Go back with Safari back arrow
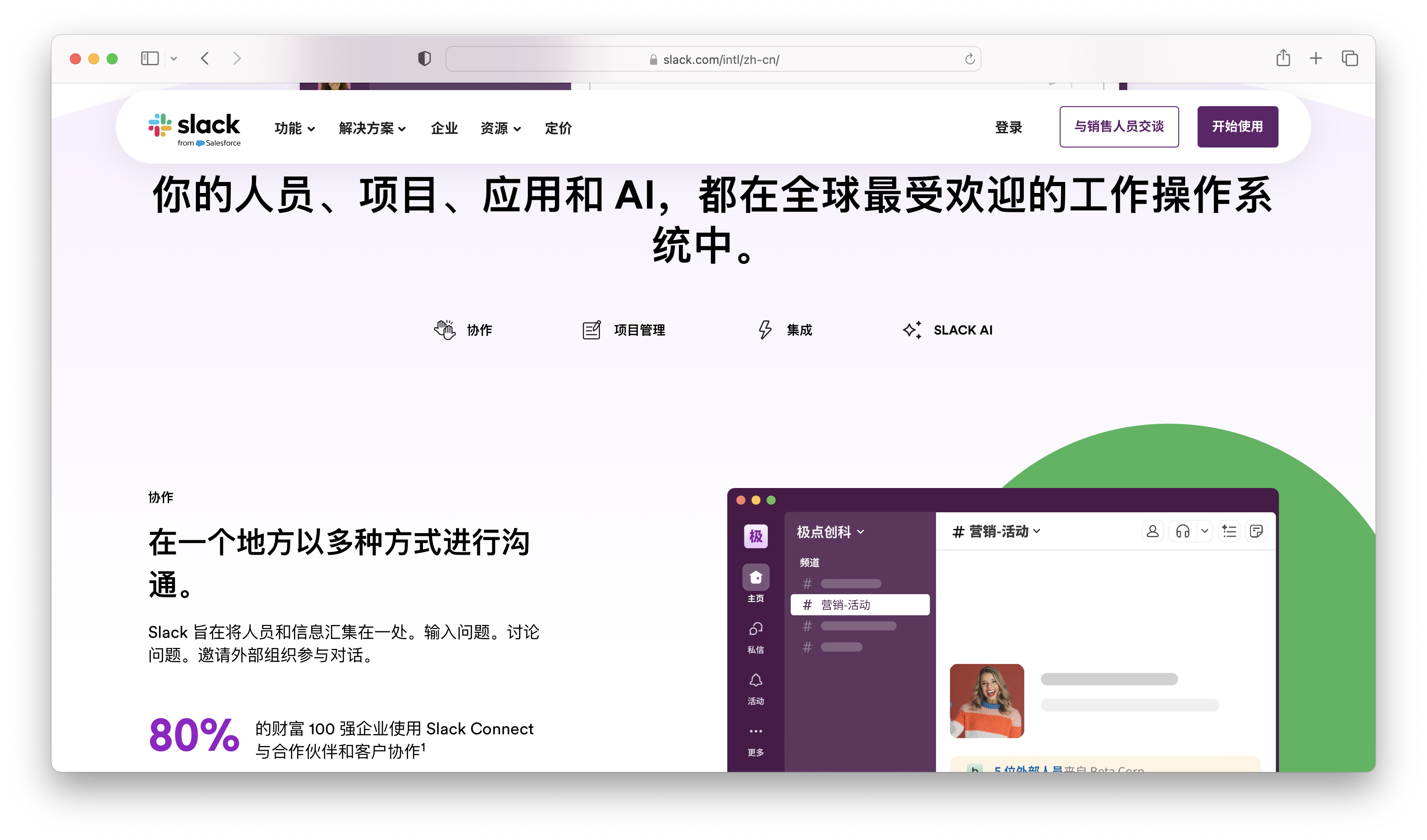The height and width of the screenshot is (840, 1427). click(x=205, y=58)
